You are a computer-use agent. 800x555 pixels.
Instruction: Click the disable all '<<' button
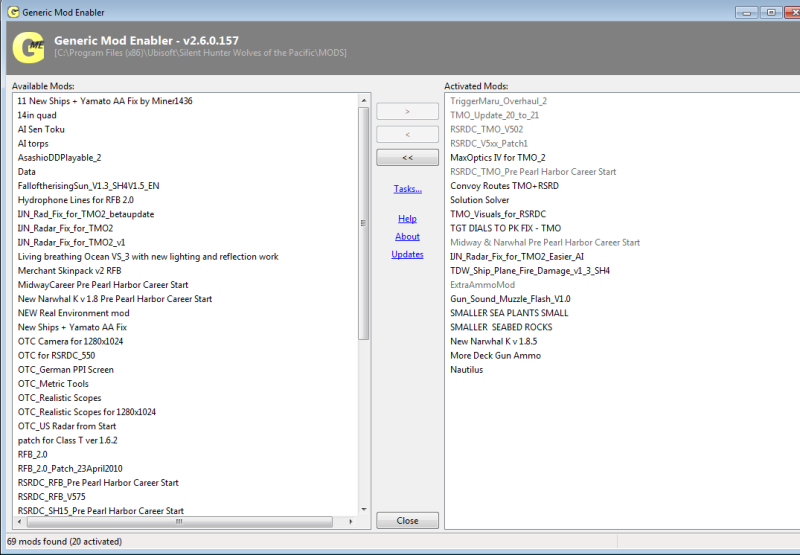click(407, 158)
